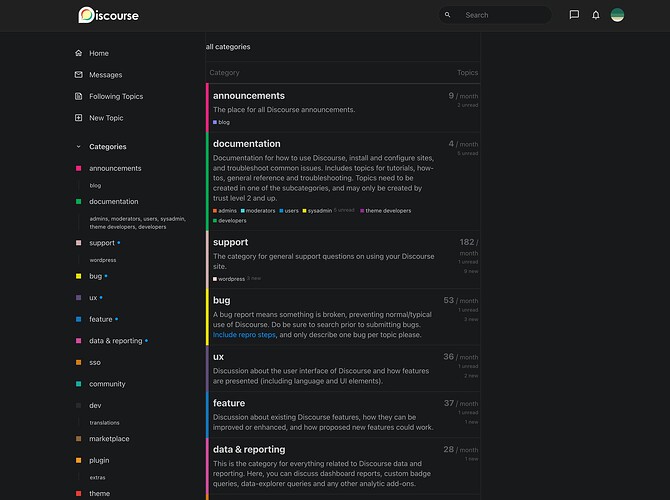Viewport: 670px width, 500px height.
Task: Click the all categories breadcrumb
Action: (x=228, y=47)
